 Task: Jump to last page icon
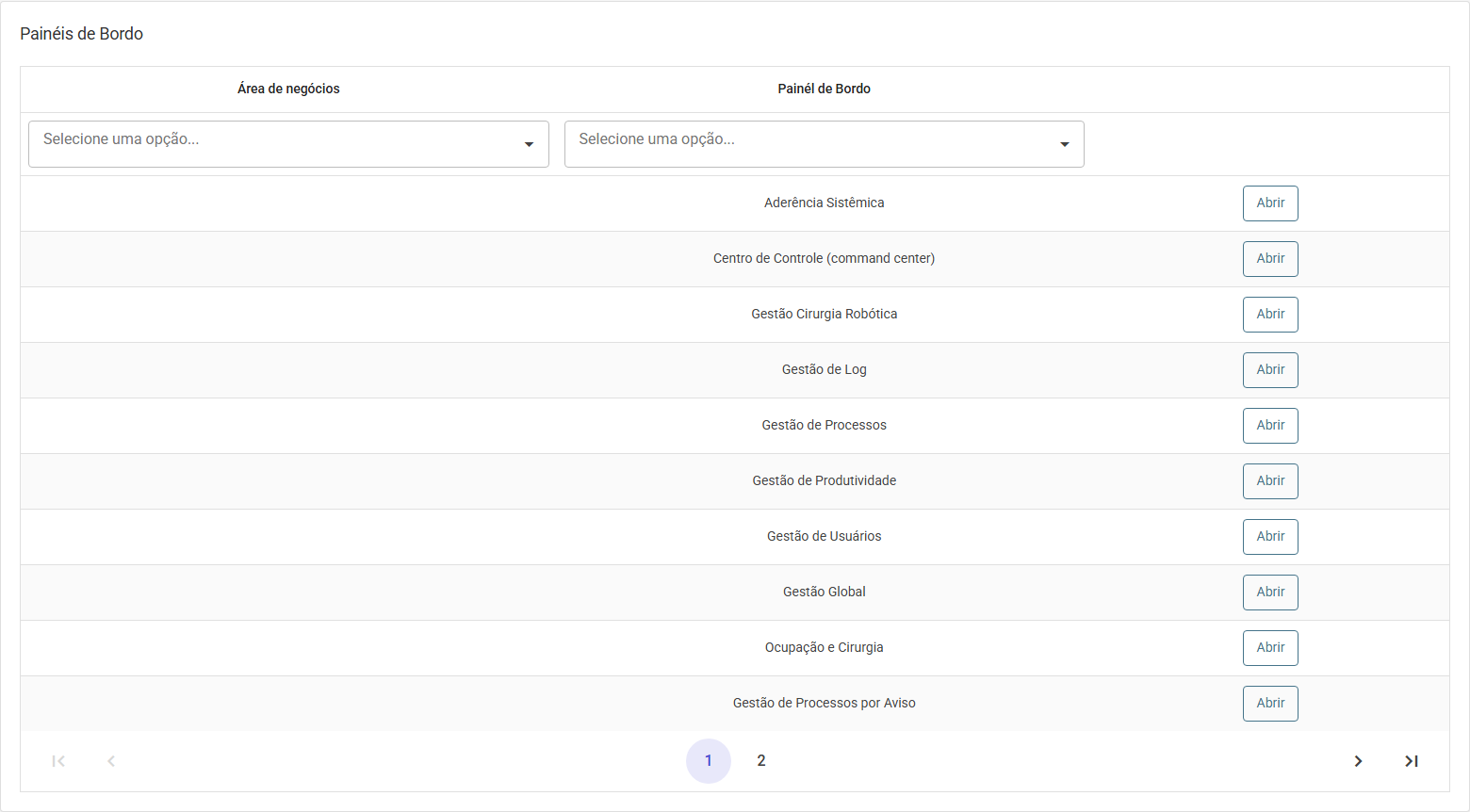click(x=1411, y=761)
